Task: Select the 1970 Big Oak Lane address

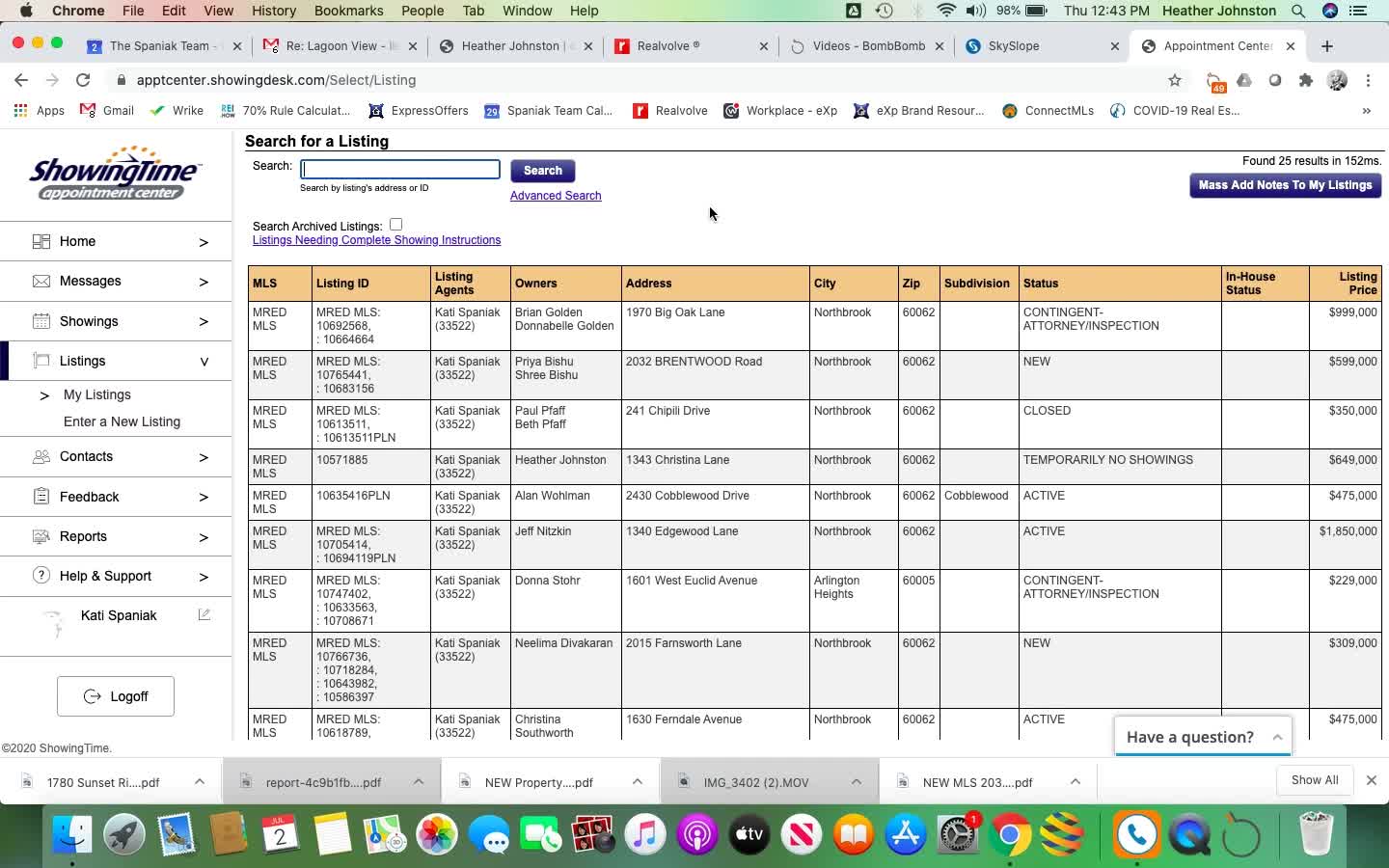Action: (675, 312)
